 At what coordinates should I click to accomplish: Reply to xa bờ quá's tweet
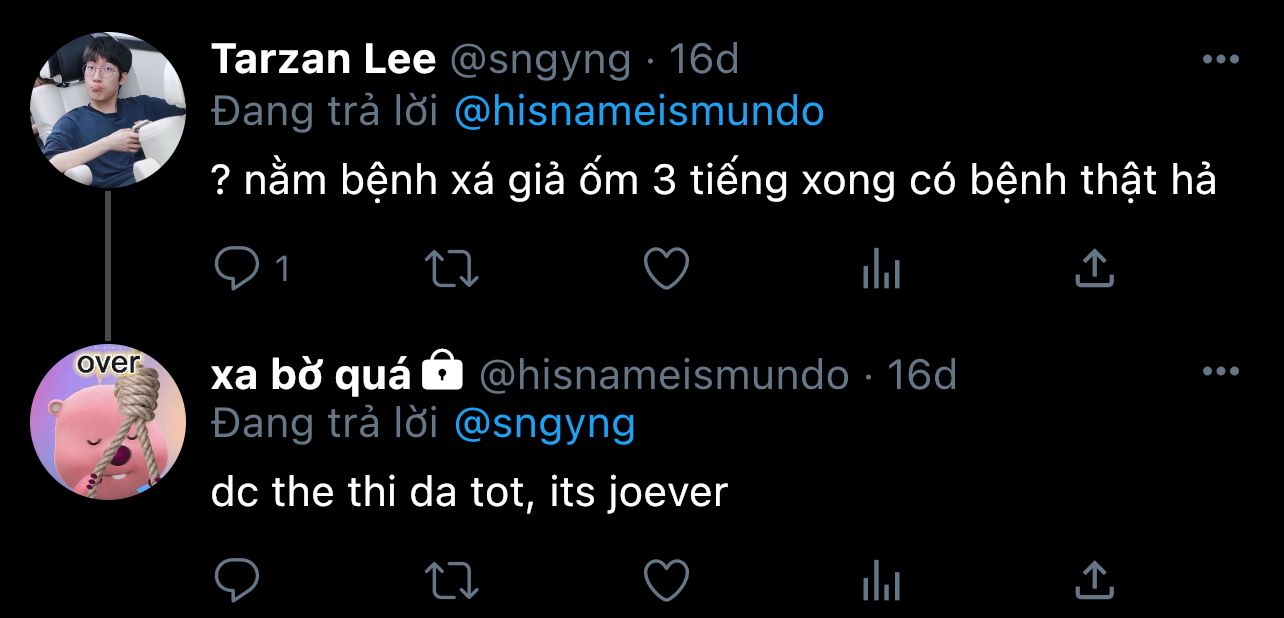pyautogui.click(x=236, y=580)
